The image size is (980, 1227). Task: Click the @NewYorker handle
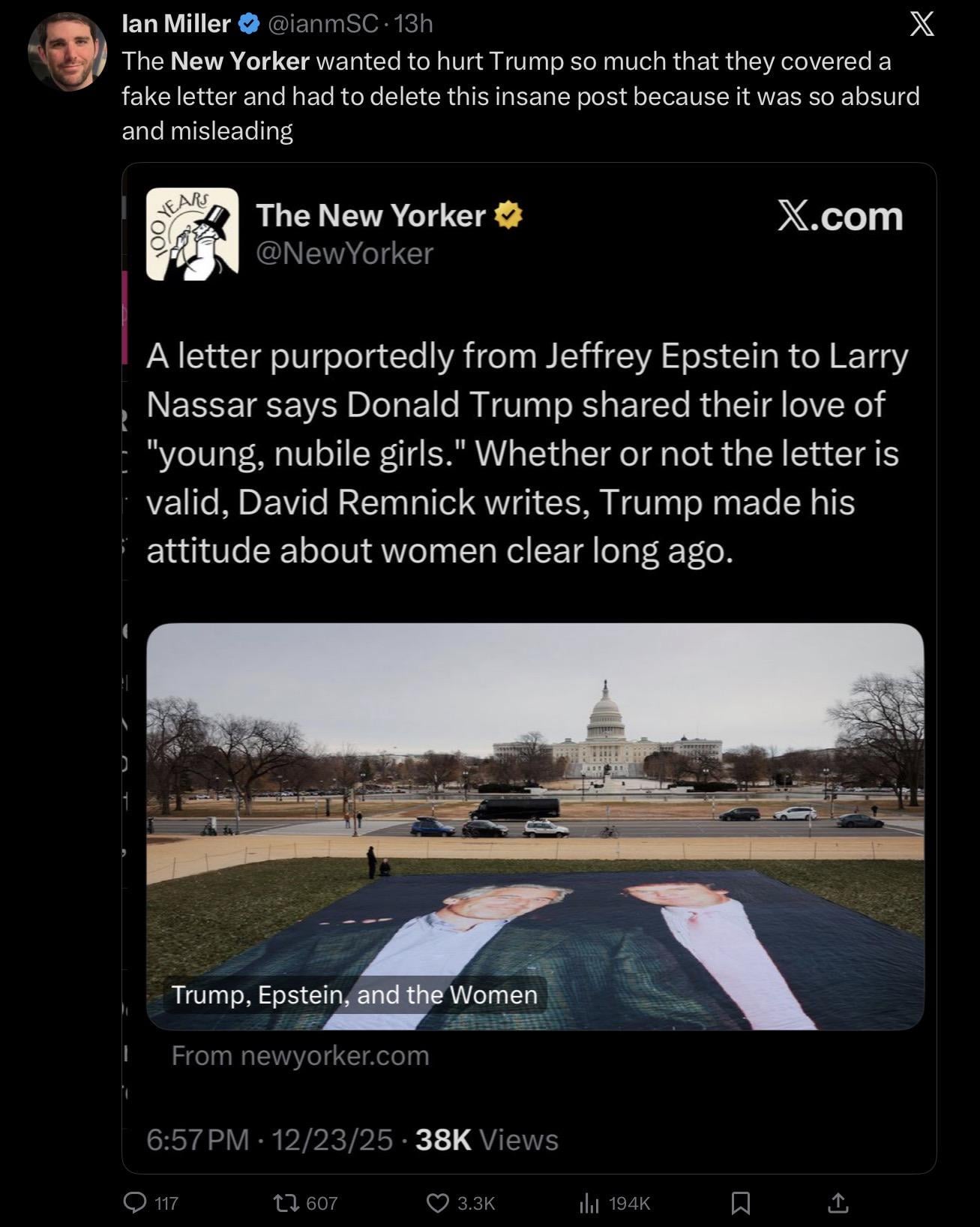pyautogui.click(x=345, y=253)
